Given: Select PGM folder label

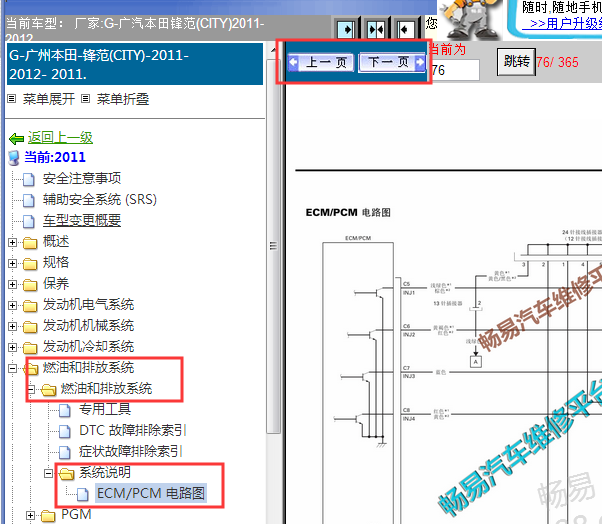Looking at the screenshot, I should (x=76, y=514).
